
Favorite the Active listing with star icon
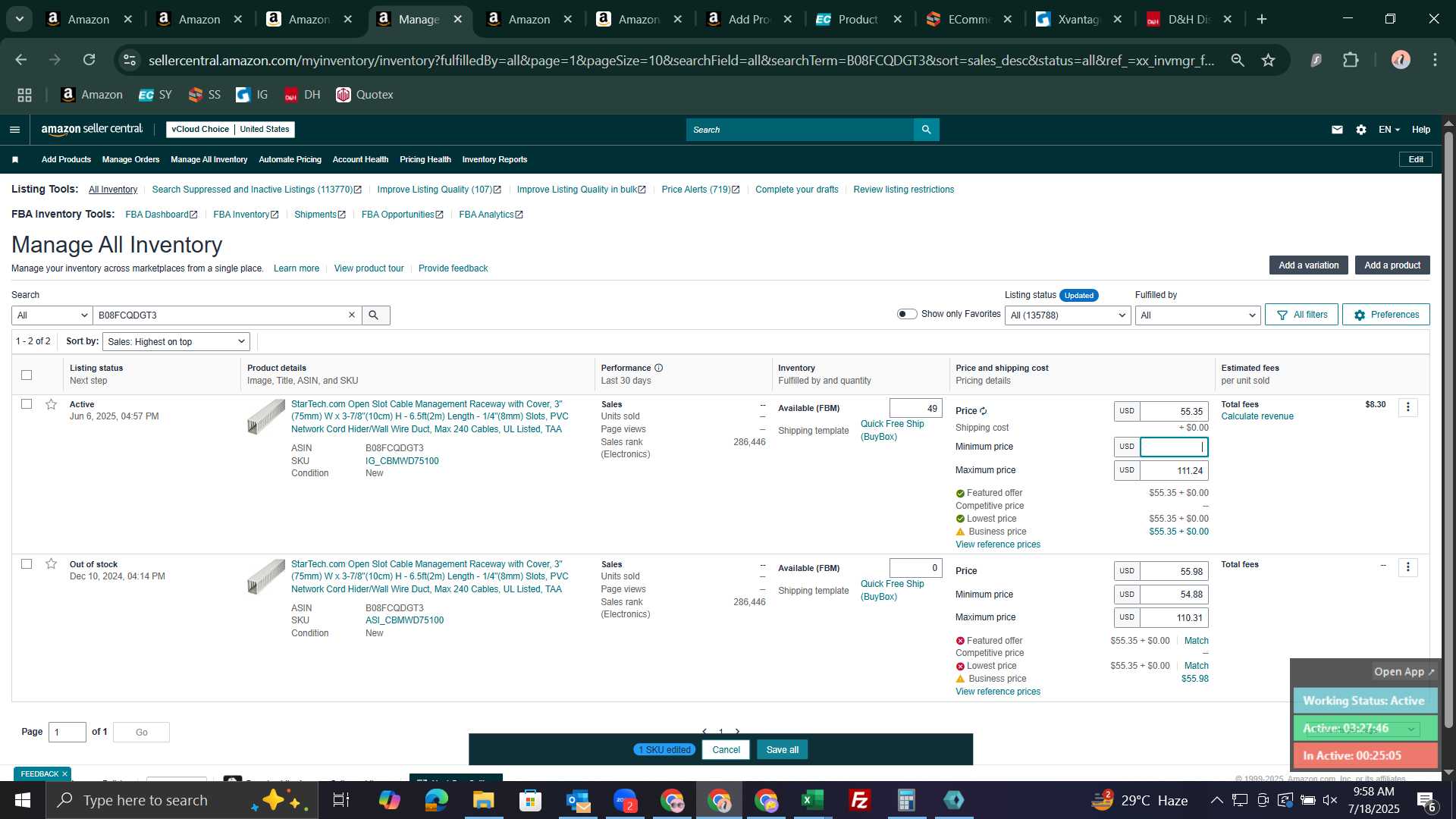point(51,404)
